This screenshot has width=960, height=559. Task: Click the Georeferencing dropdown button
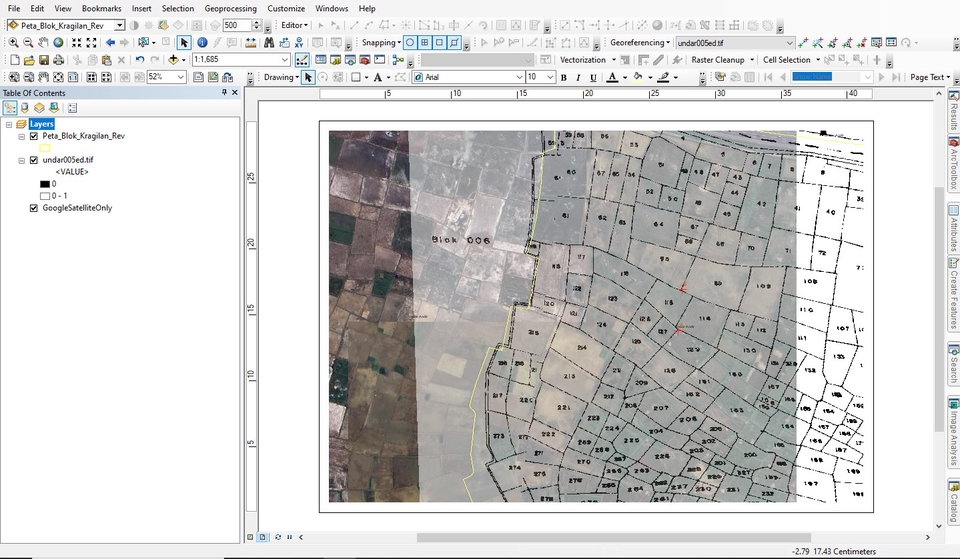[640, 43]
